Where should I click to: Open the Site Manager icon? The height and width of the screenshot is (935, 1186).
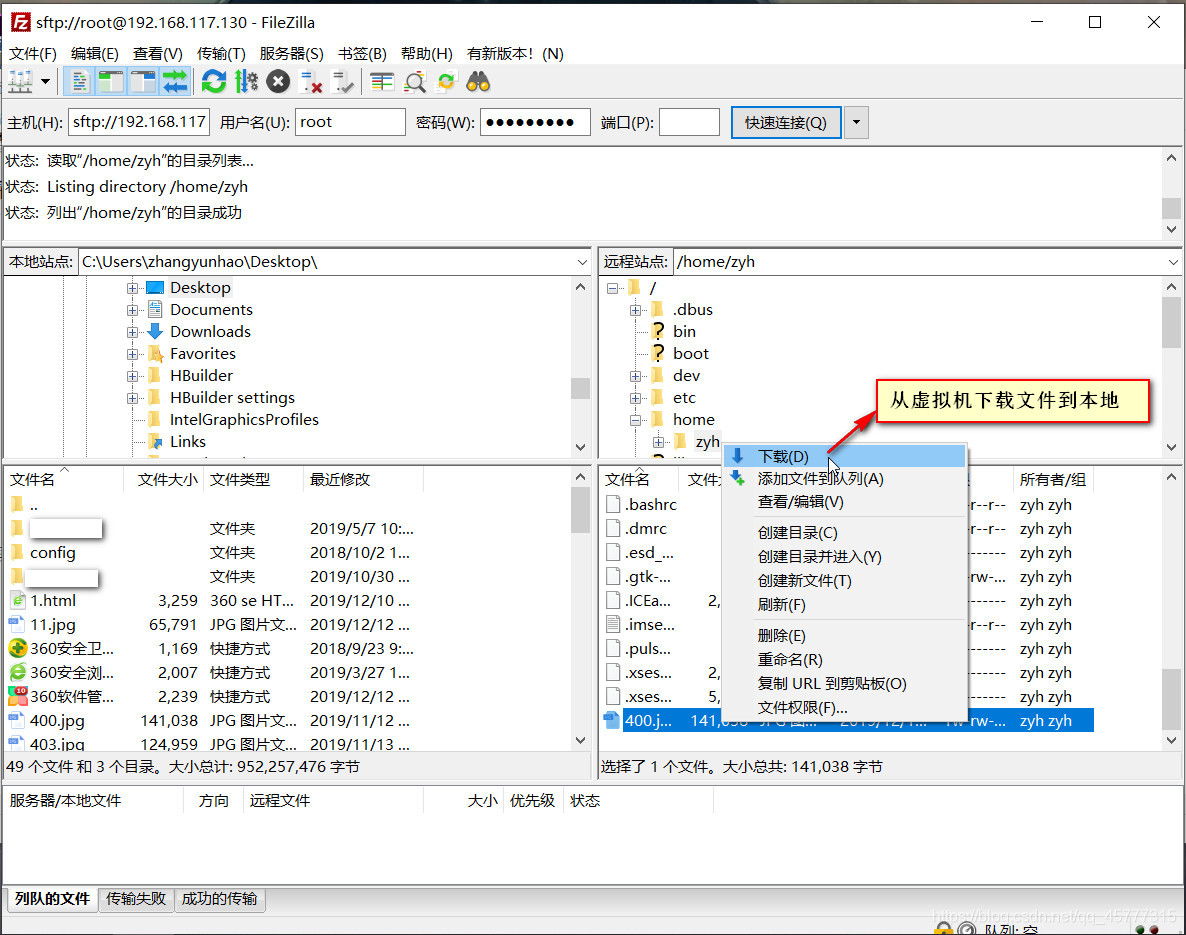21,82
